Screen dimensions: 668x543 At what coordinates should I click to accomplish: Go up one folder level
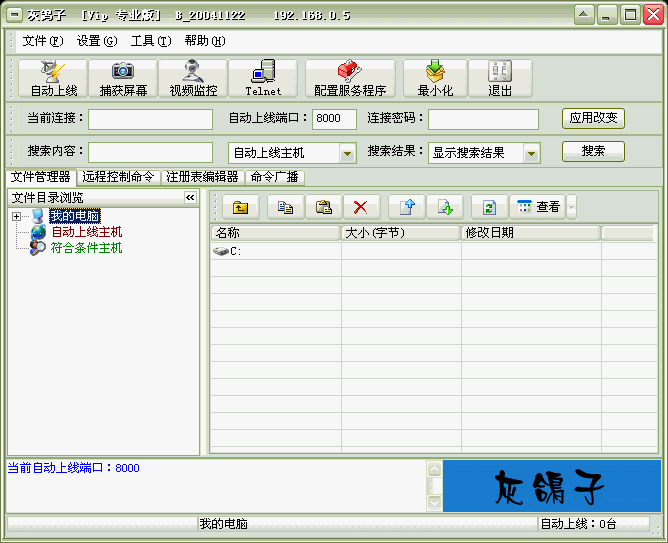click(x=240, y=207)
